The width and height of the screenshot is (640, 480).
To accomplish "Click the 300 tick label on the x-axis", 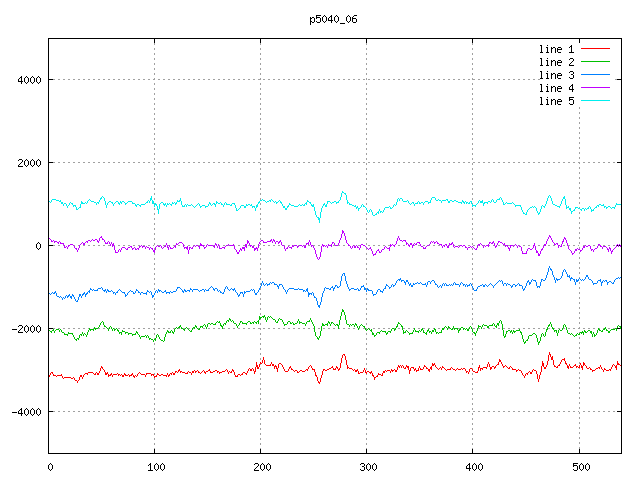I will [x=367, y=466].
